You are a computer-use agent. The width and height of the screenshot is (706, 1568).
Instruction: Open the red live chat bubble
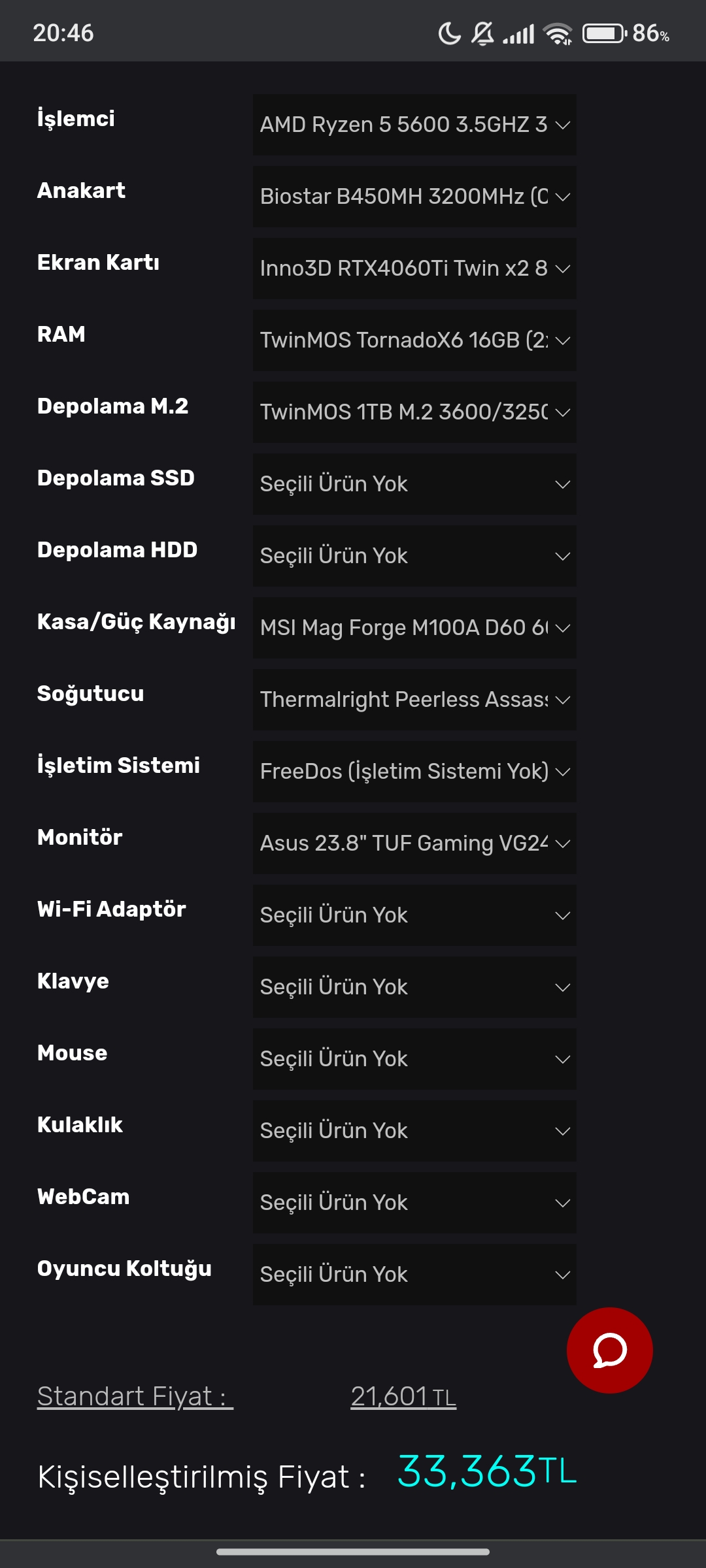pos(609,1350)
